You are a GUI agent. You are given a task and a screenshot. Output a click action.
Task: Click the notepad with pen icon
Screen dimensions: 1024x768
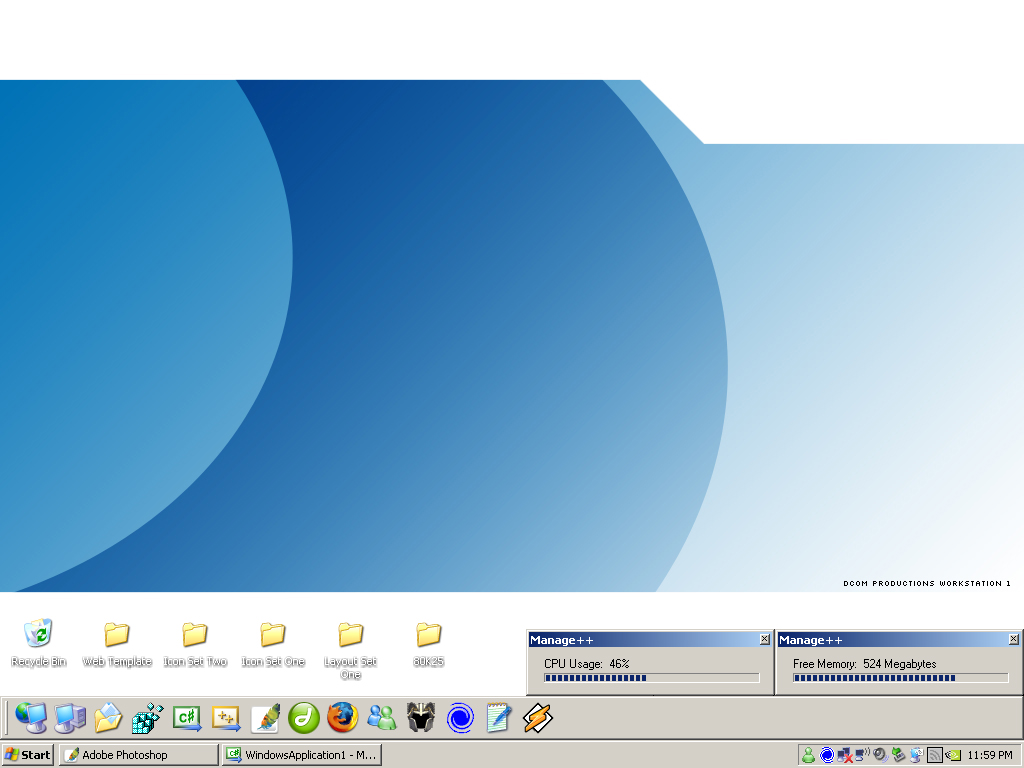point(499,717)
